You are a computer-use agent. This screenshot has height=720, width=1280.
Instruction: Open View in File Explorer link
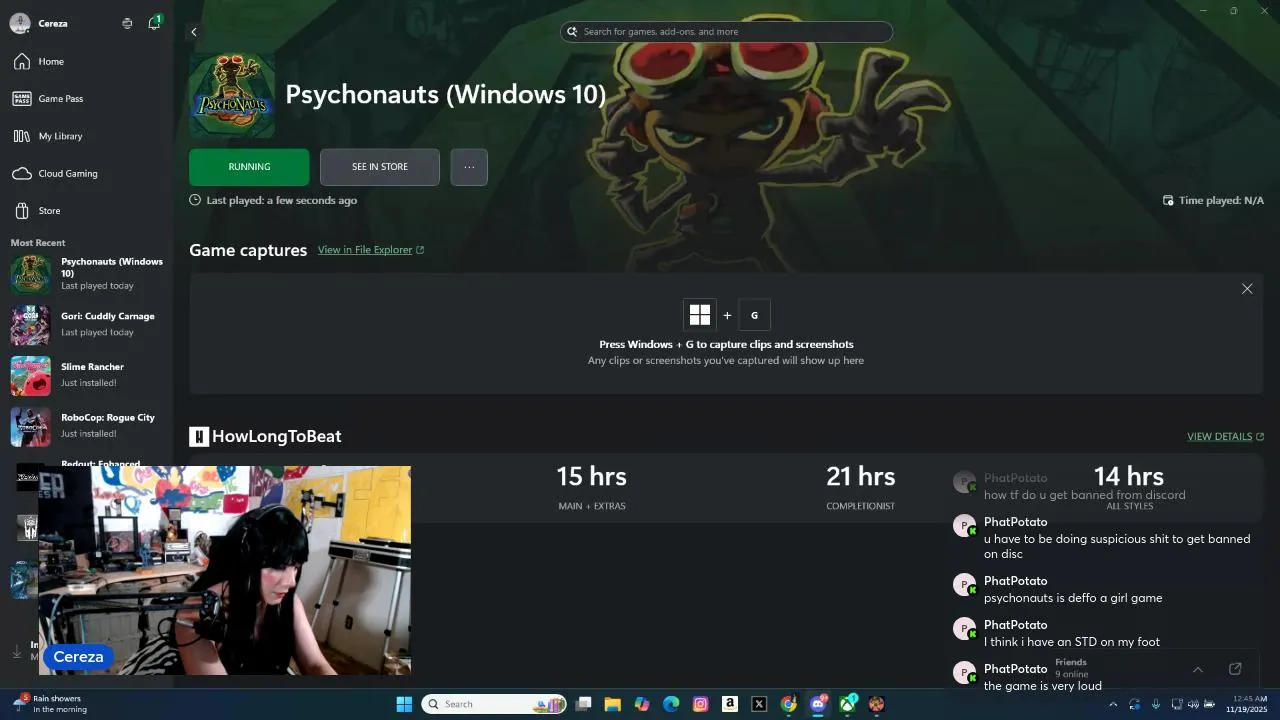[x=371, y=250]
